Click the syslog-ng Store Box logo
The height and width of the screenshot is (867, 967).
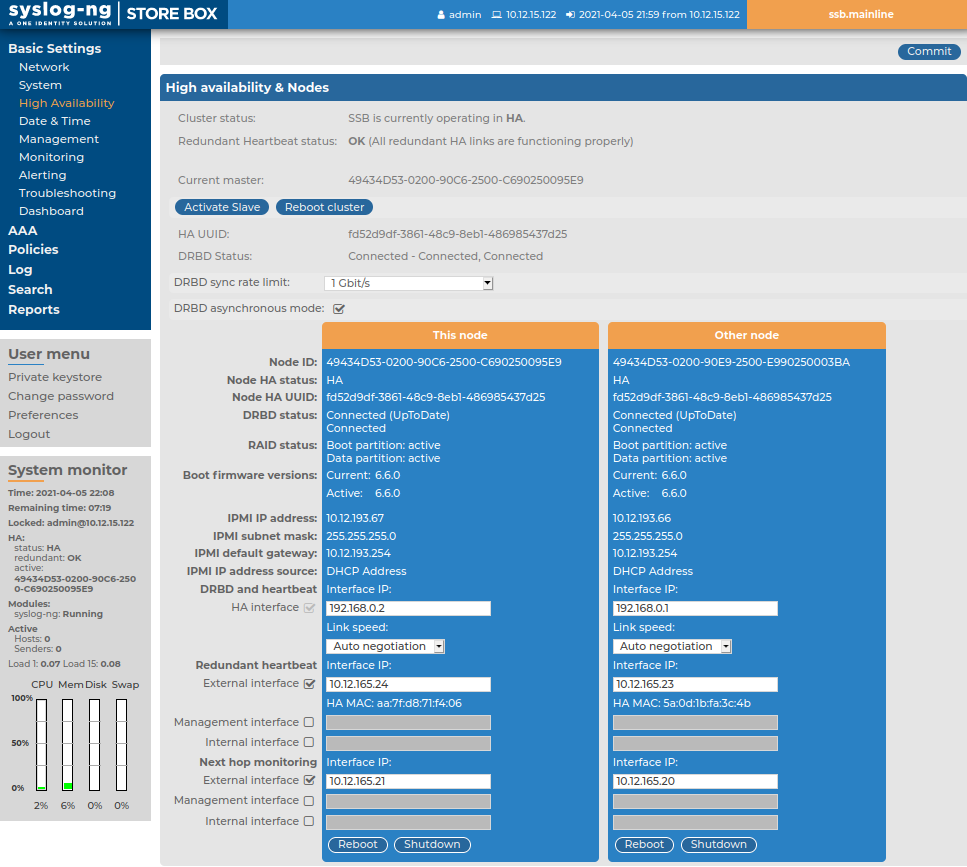(114, 14)
